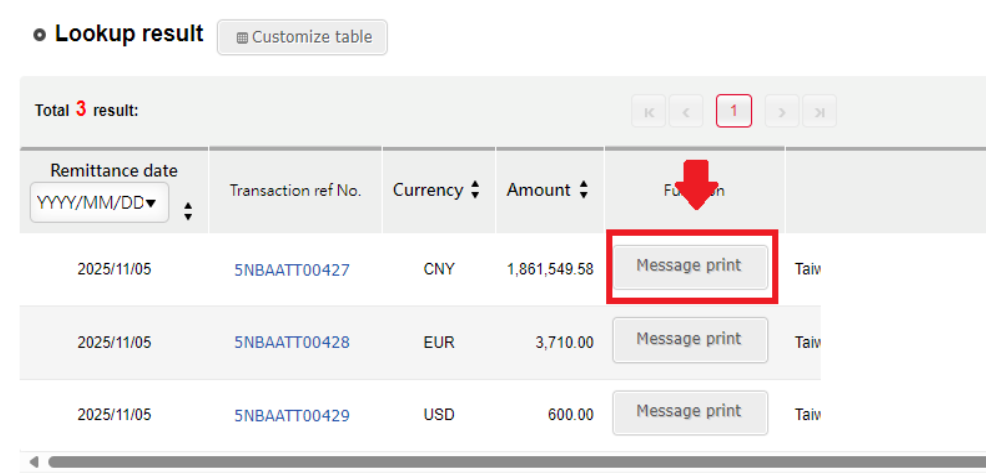The width and height of the screenshot is (994, 473).
Task: Click the 1,861,549.58 amount cell
Action: tap(550, 269)
